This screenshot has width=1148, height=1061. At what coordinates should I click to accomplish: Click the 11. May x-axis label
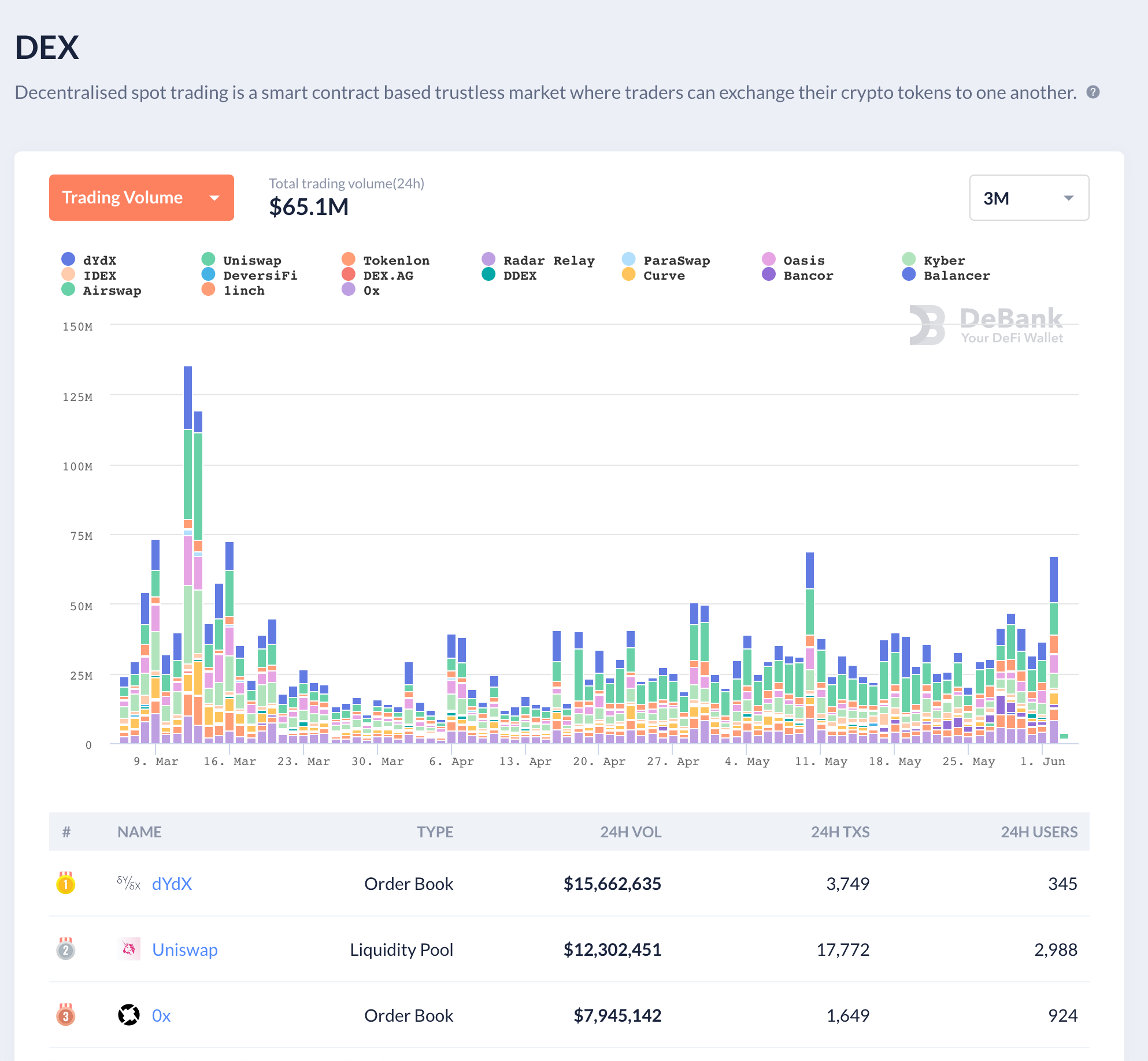click(x=821, y=761)
